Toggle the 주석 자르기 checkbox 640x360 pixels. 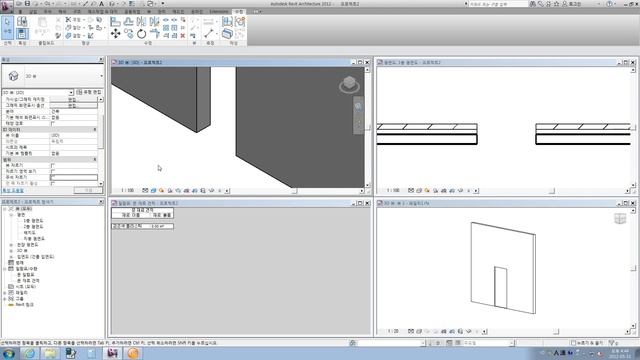tap(53, 178)
